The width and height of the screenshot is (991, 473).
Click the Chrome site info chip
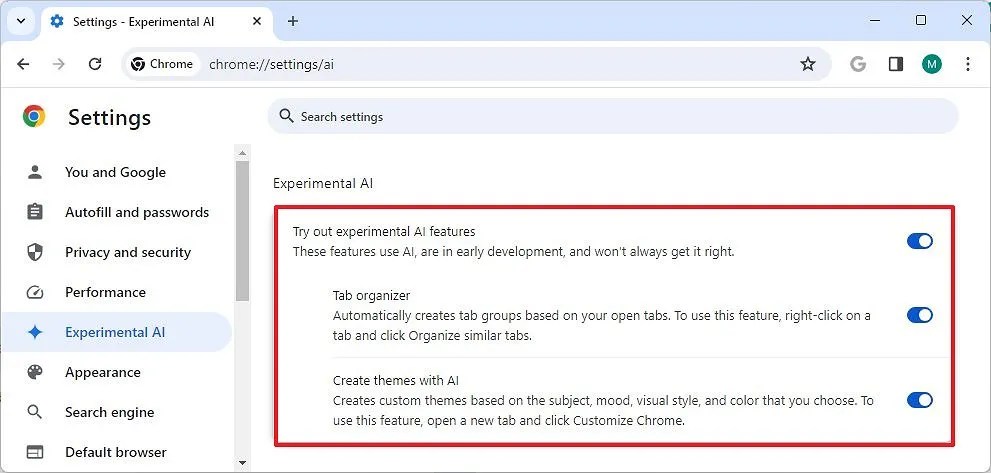pyautogui.click(x=162, y=64)
